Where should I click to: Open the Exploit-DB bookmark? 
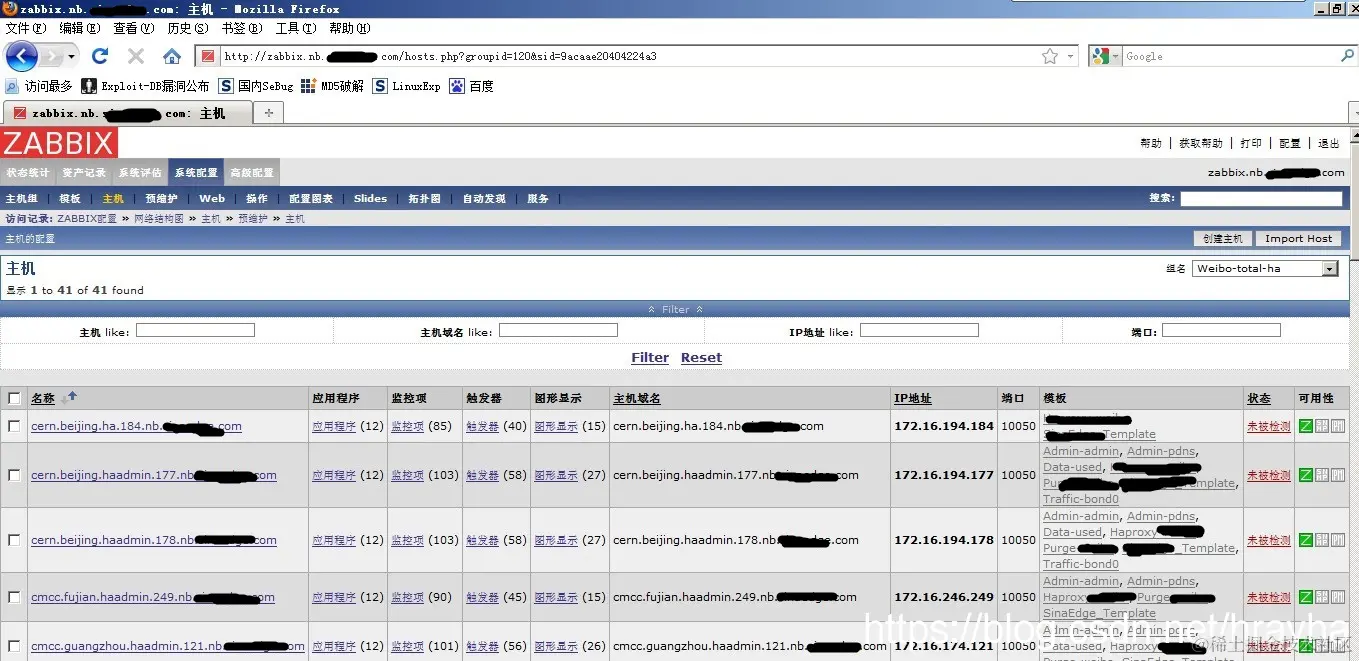click(x=146, y=86)
